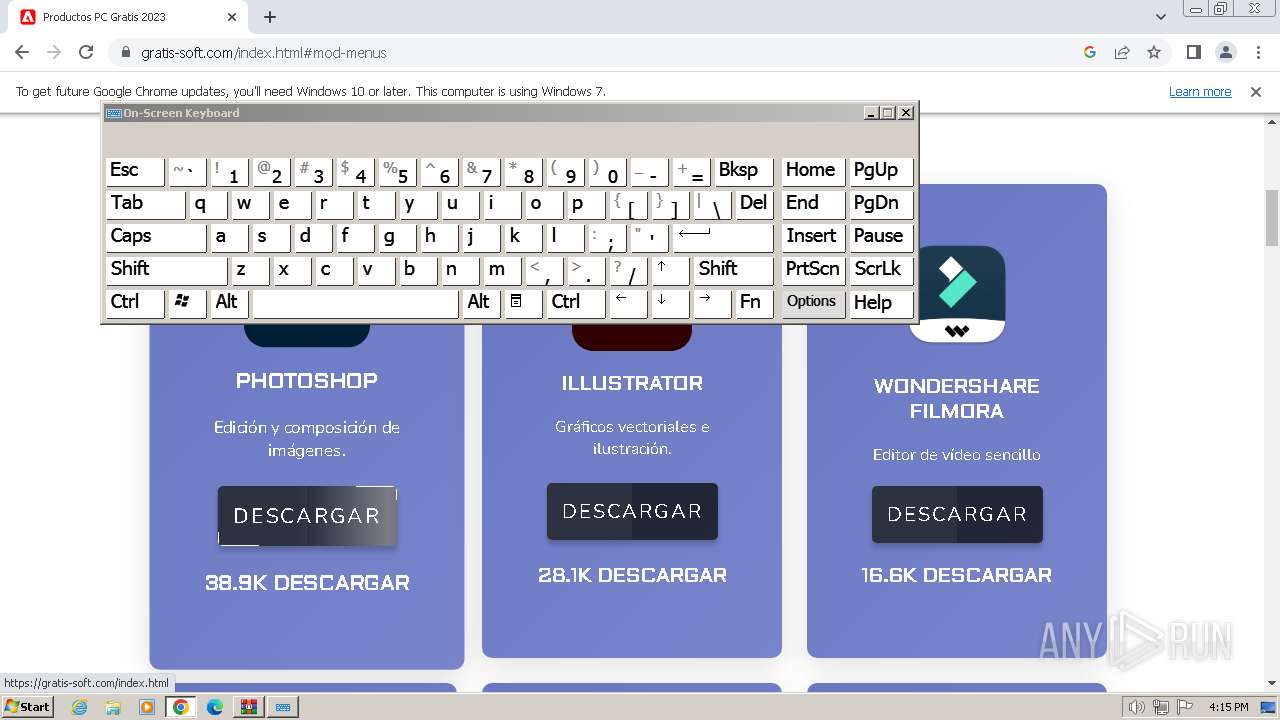Open the Learn more link
The width and height of the screenshot is (1280, 720).
click(1200, 91)
